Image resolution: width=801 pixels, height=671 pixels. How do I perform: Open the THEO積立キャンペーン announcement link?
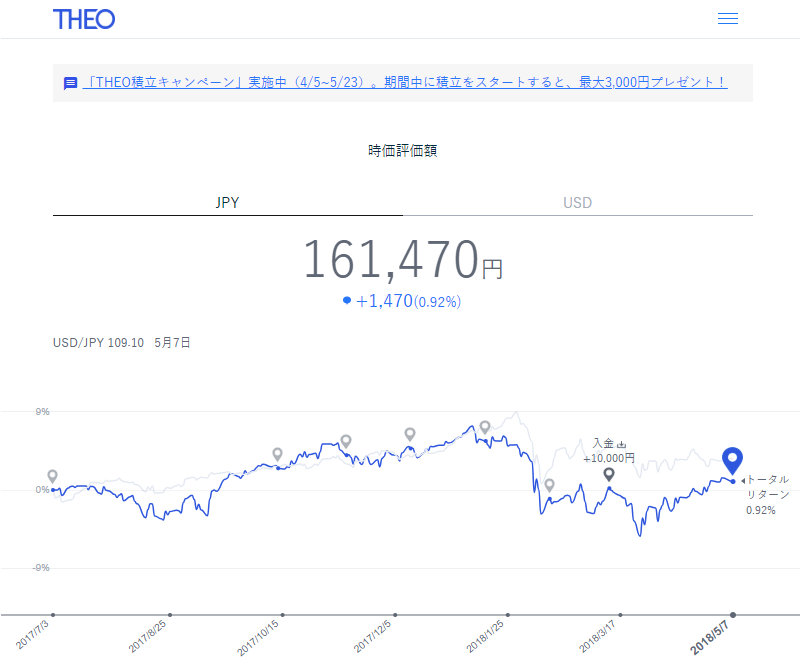(405, 82)
